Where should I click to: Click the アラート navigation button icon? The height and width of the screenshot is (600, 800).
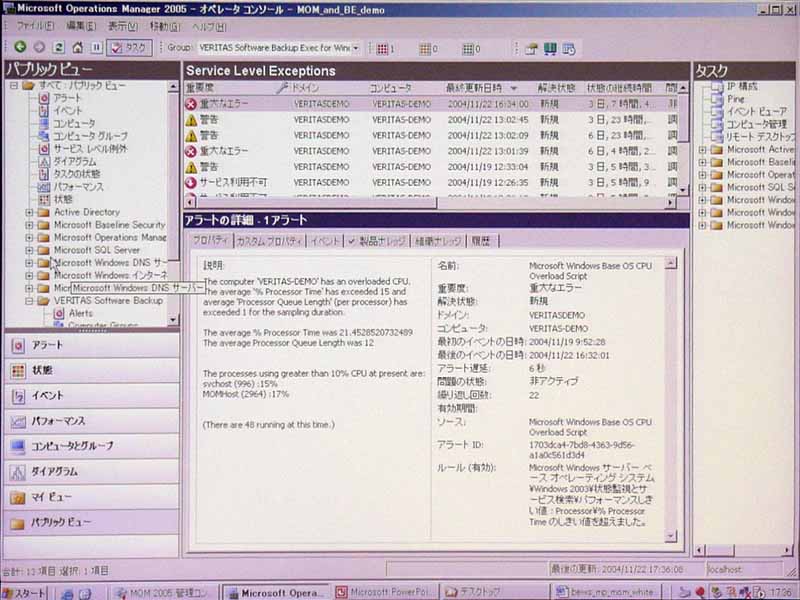tap(18, 346)
